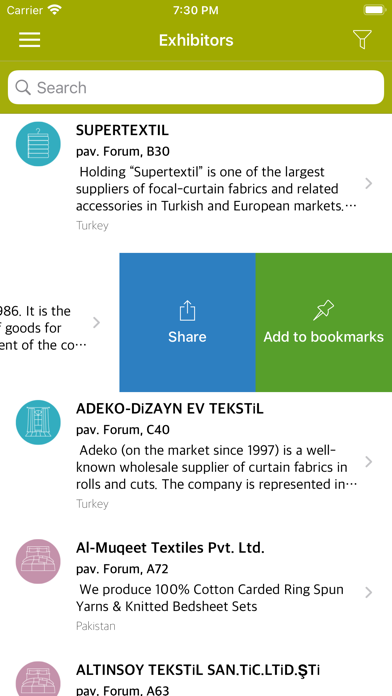The image size is (392, 696).
Task: Tap ADEKO-DiZAYN's curtain category icon
Action: [x=38, y=422]
